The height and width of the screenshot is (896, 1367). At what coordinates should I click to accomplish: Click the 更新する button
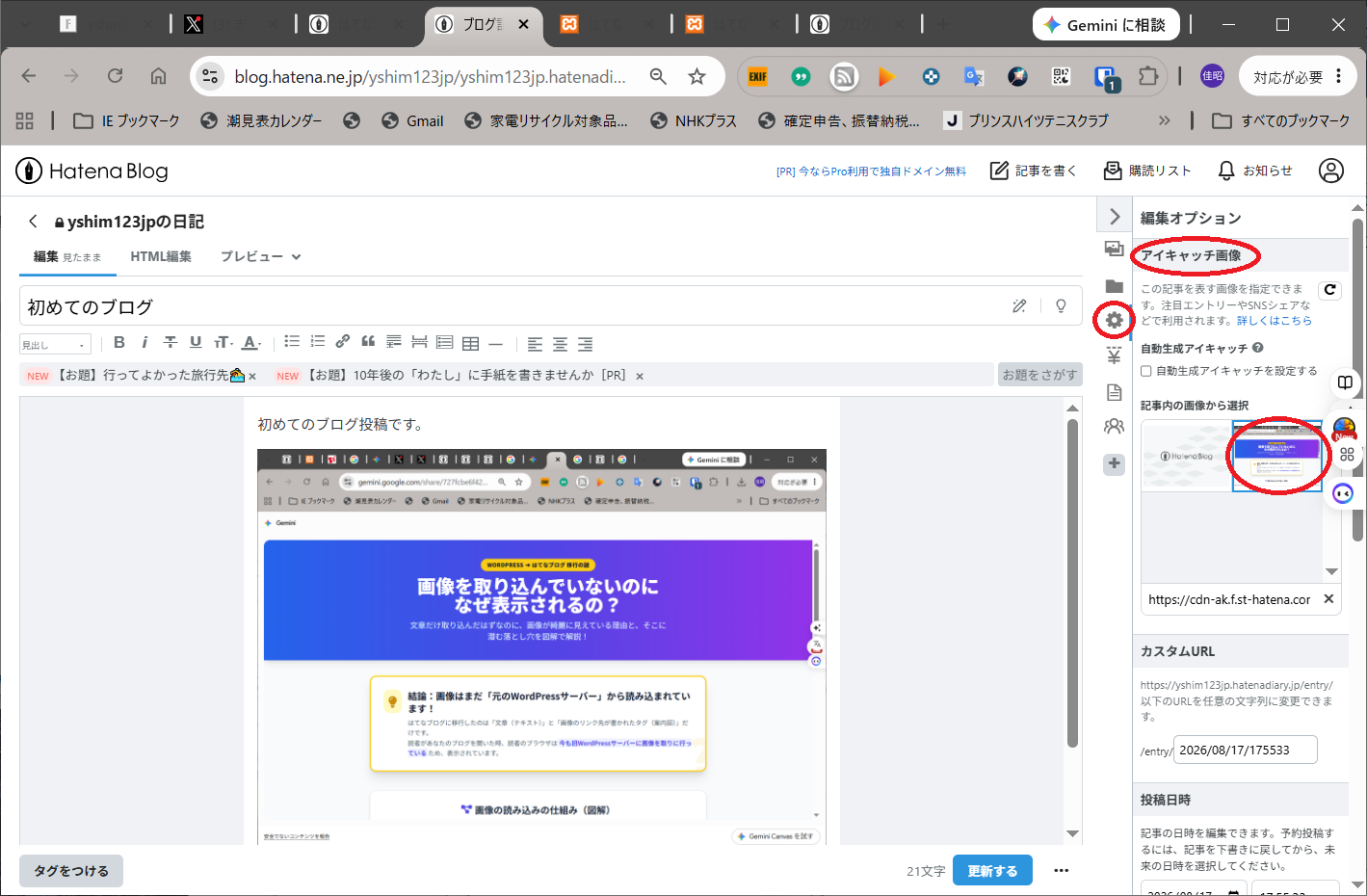[992, 871]
